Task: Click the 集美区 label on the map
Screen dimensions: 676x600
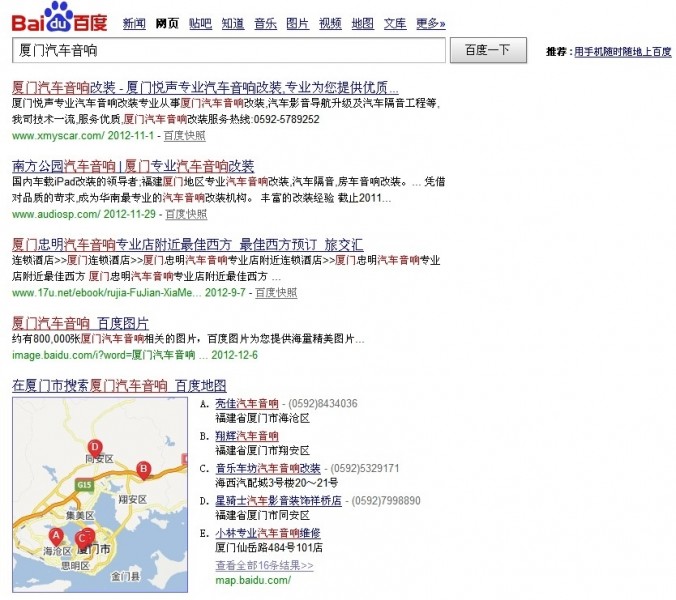Action: 80,516
